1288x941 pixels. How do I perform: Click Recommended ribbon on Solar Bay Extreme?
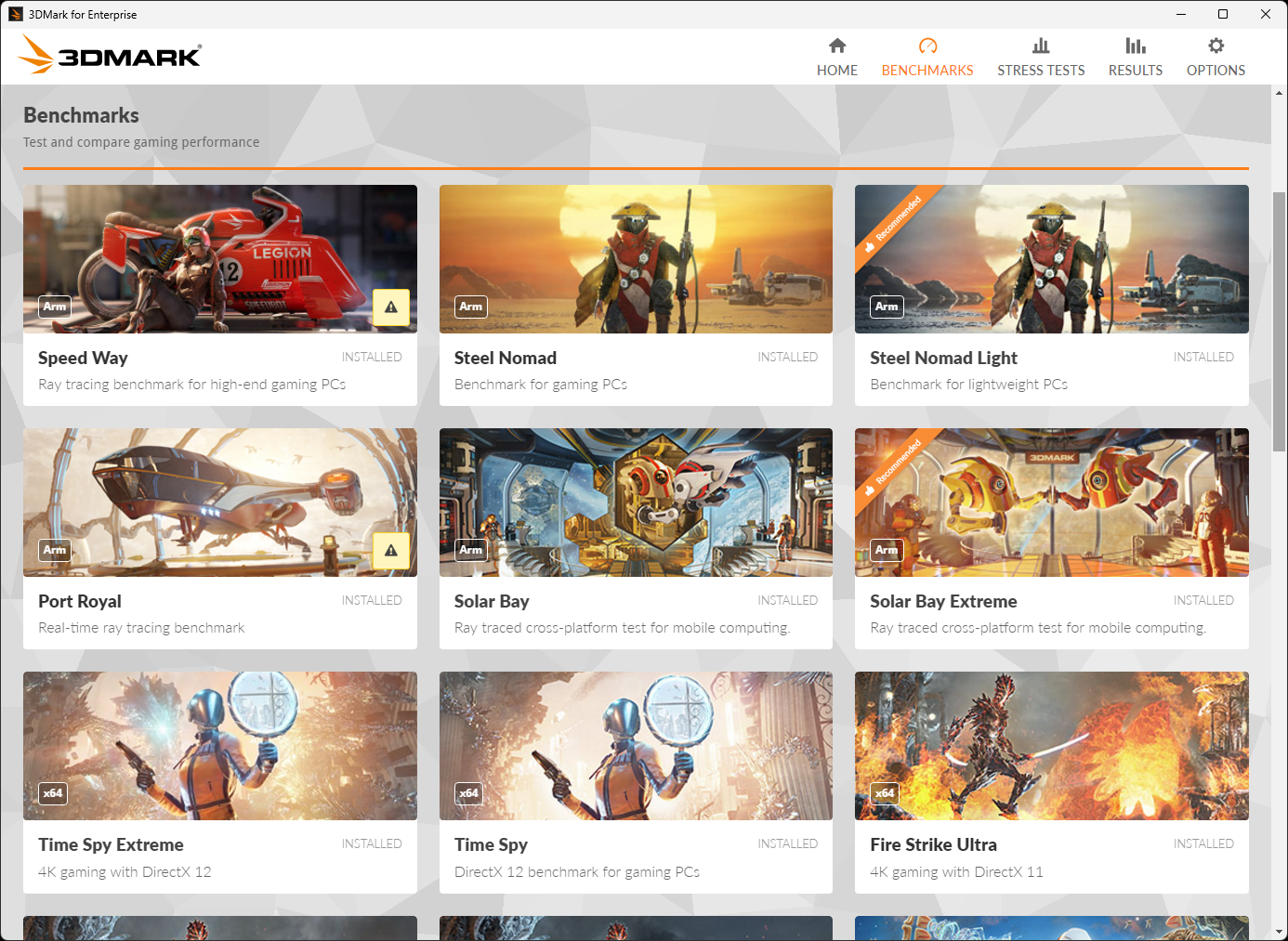click(x=892, y=465)
